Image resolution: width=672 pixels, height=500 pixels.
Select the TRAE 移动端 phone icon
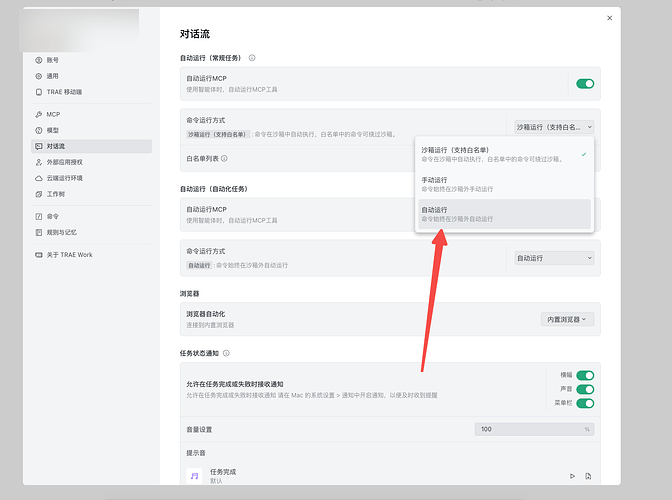pyautogui.click(x=39, y=92)
